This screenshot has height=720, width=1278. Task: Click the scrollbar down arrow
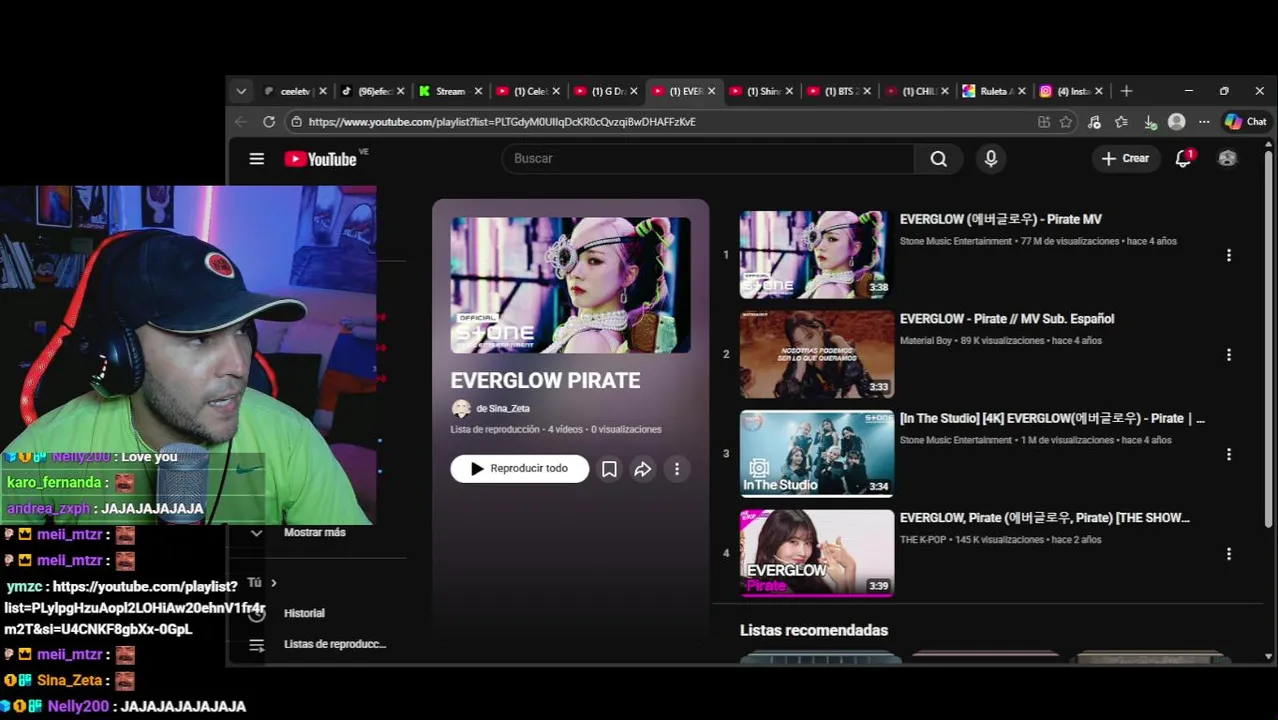click(x=1268, y=656)
